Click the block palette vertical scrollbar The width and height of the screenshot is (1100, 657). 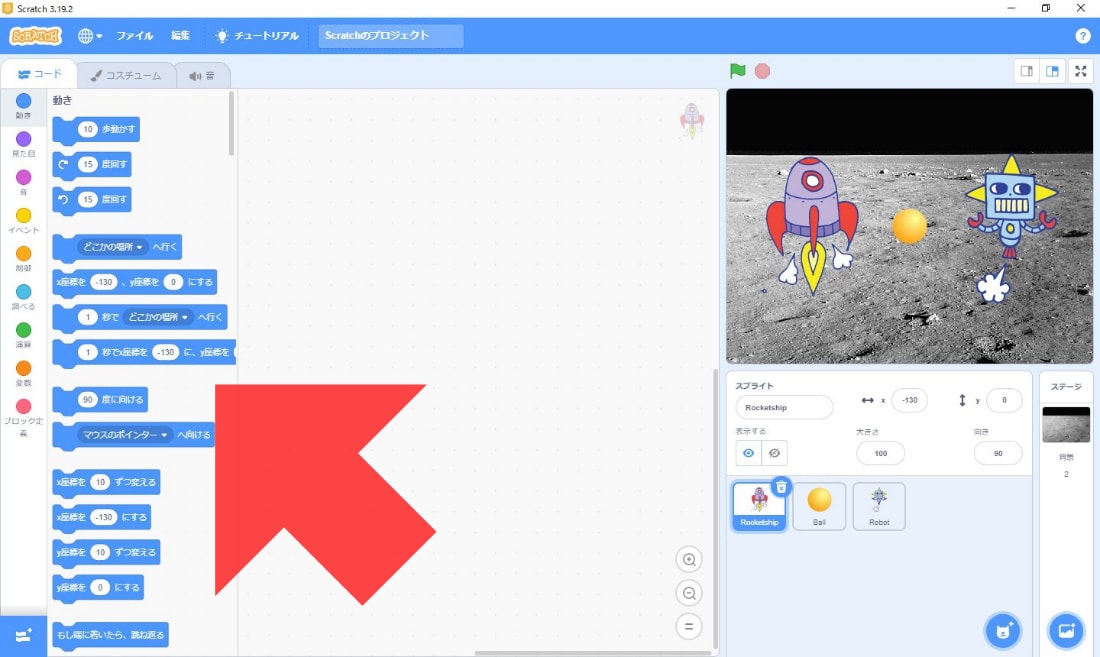[x=232, y=124]
